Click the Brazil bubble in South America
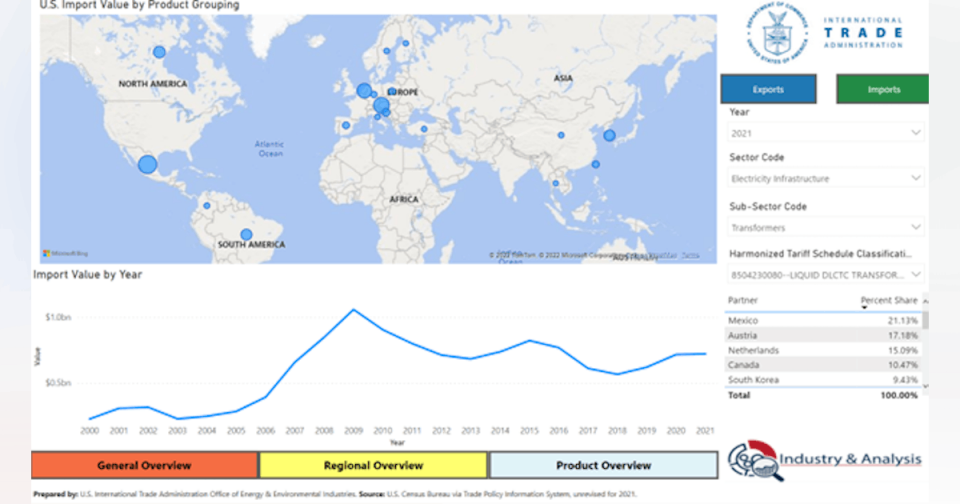This screenshot has height=504, width=960. point(246,234)
